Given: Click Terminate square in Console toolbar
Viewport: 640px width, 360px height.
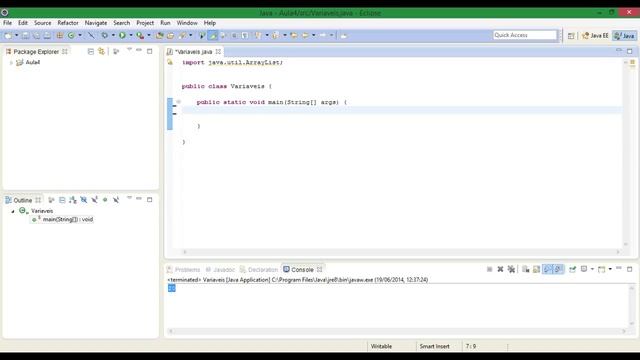Looking at the screenshot, I should point(489,269).
